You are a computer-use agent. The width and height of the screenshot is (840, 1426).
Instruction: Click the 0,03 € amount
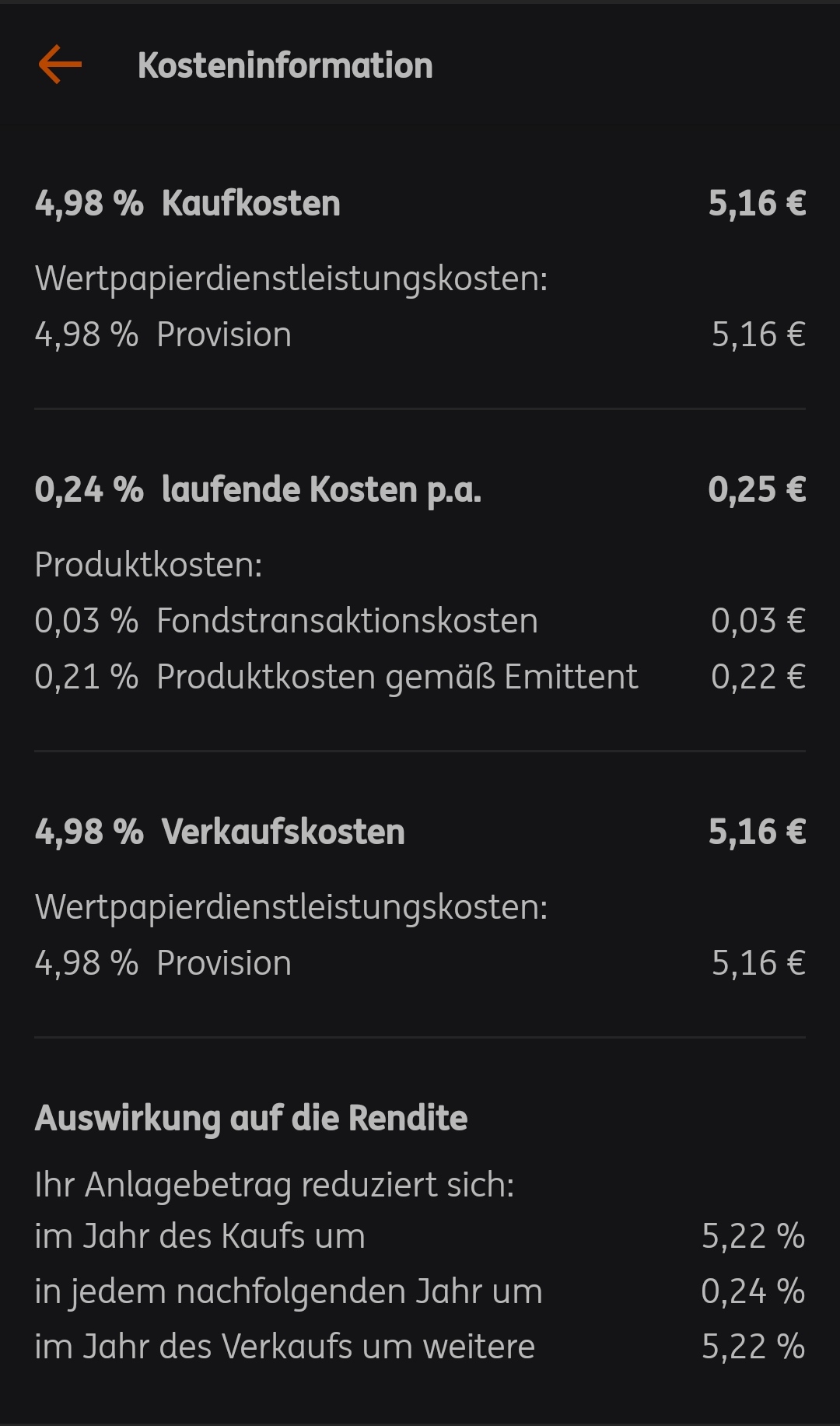tap(758, 621)
